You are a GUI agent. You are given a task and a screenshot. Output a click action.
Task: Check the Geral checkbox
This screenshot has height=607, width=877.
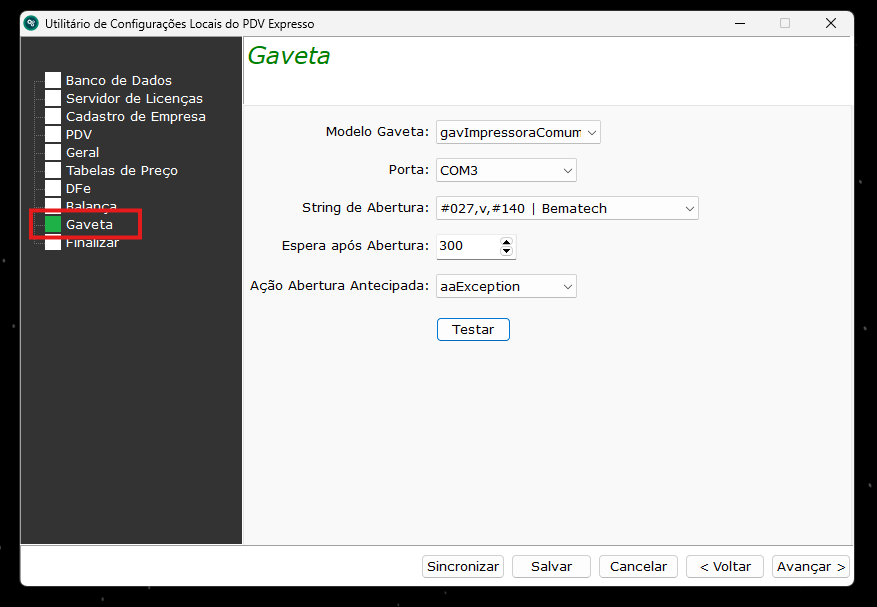[x=51, y=152]
